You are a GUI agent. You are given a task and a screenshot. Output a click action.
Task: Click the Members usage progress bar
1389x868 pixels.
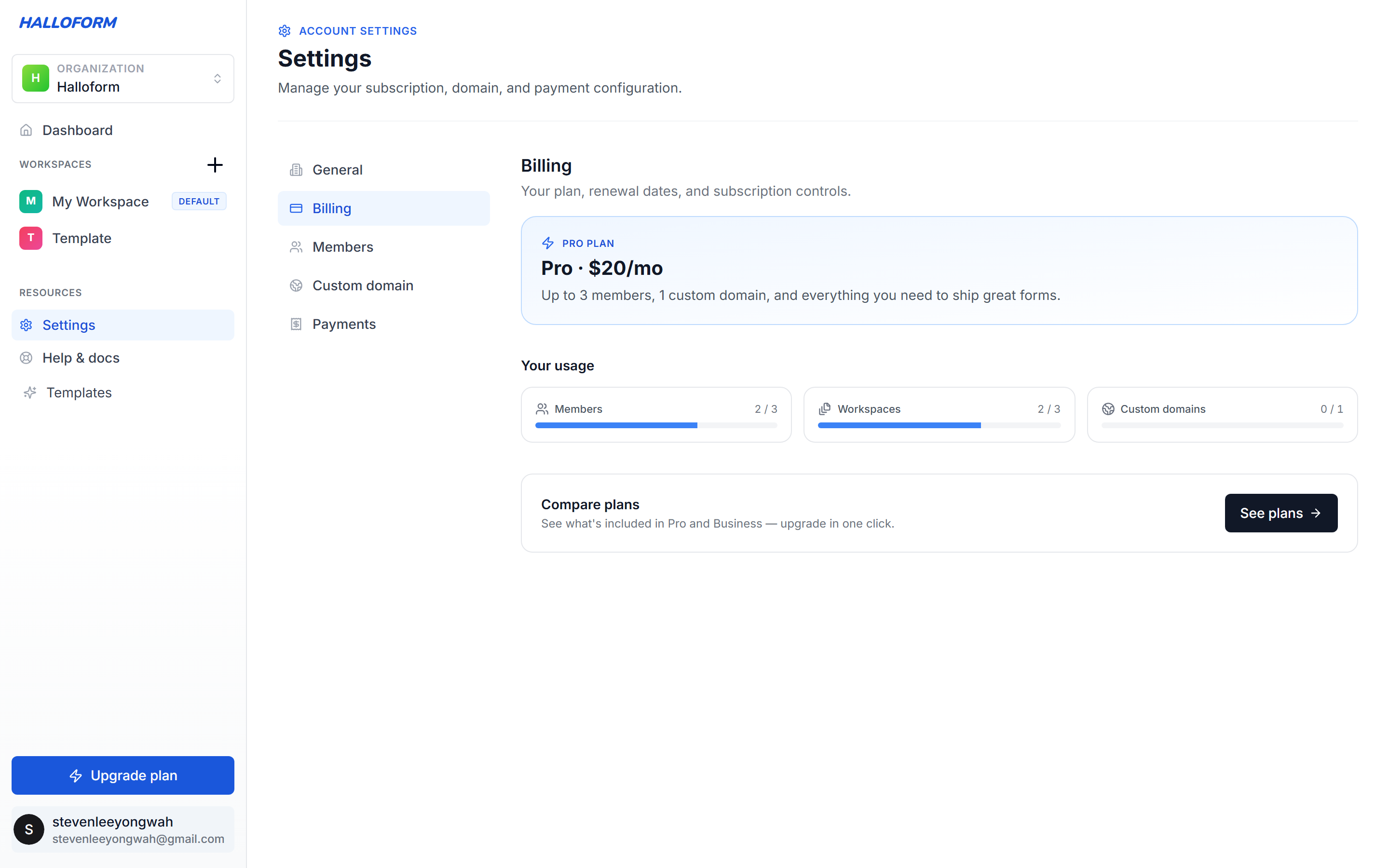pyautogui.click(x=656, y=425)
